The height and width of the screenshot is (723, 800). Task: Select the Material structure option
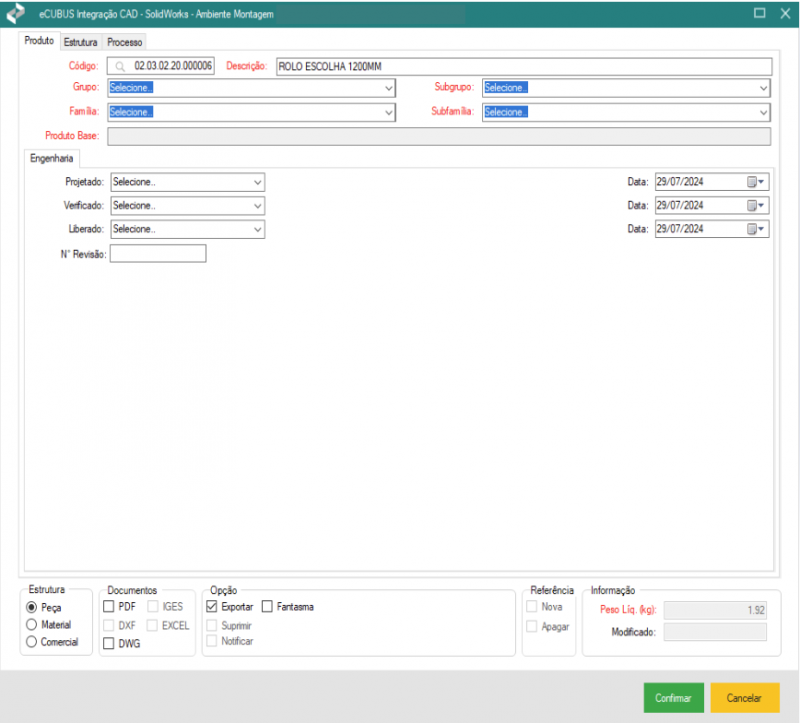click(32, 625)
